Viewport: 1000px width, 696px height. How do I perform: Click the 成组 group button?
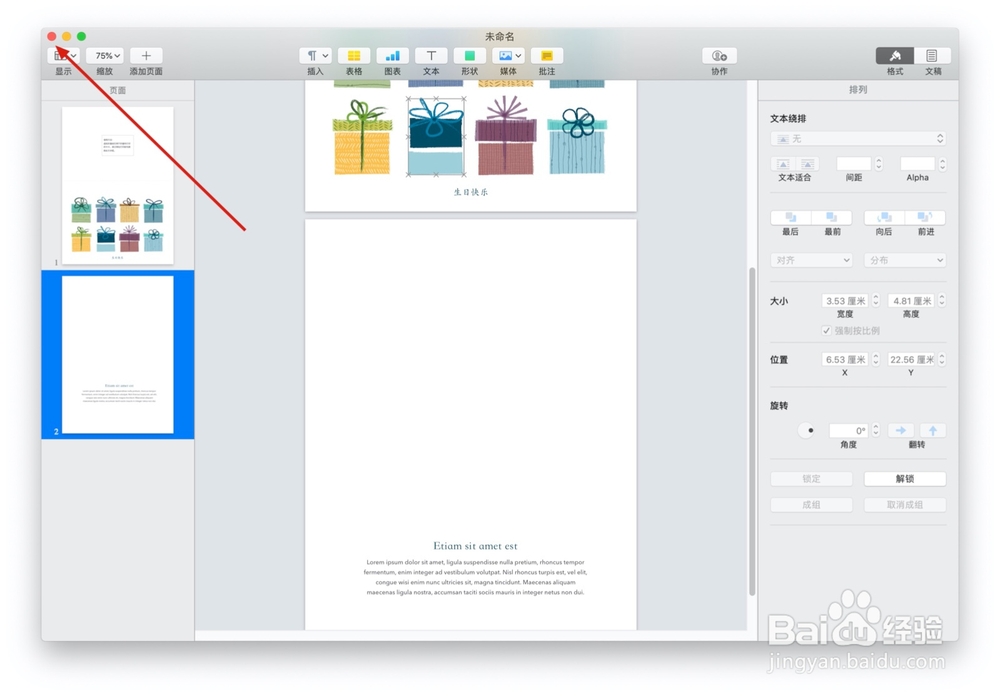tap(812, 505)
